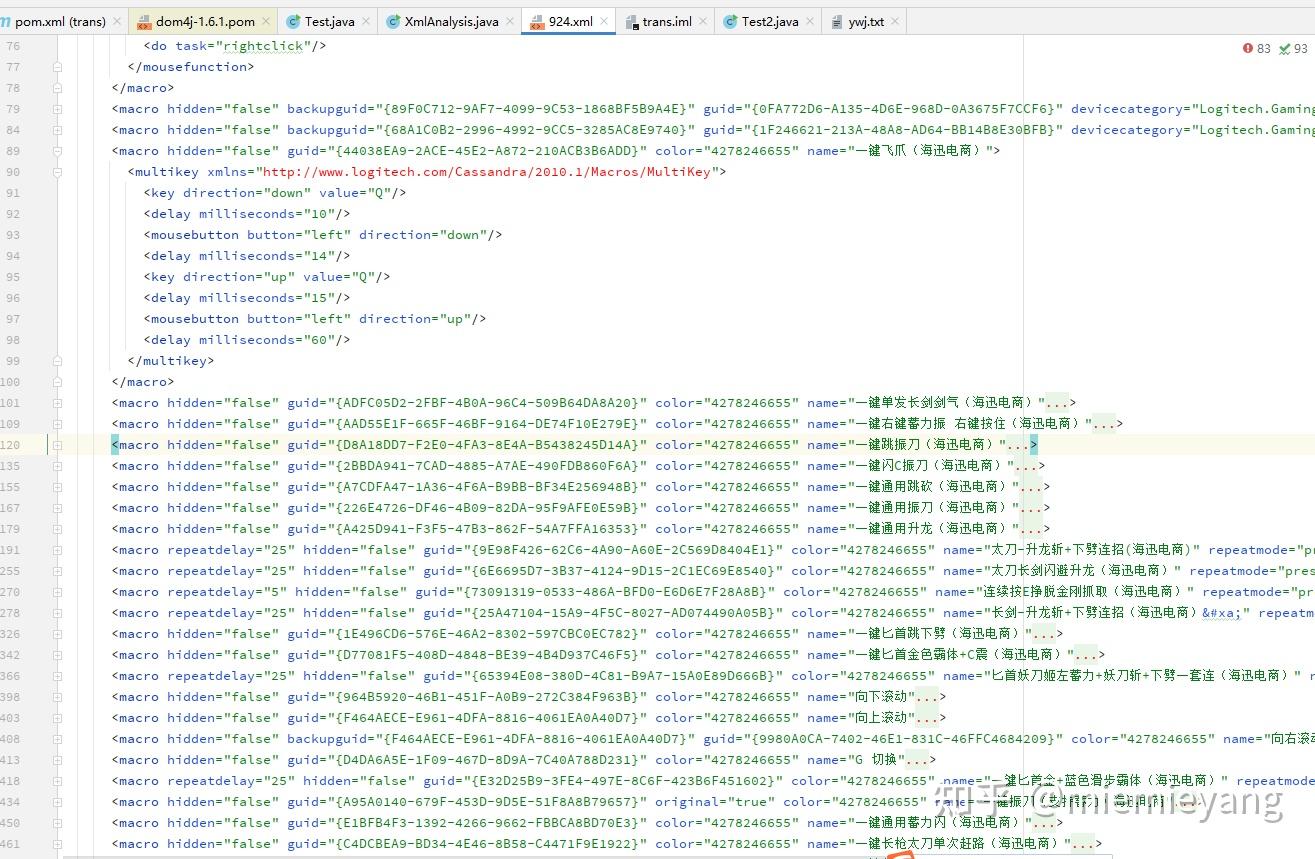The height and width of the screenshot is (859, 1315).
Task: Click delay milliseconds value "15"
Action: [x=319, y=298]
